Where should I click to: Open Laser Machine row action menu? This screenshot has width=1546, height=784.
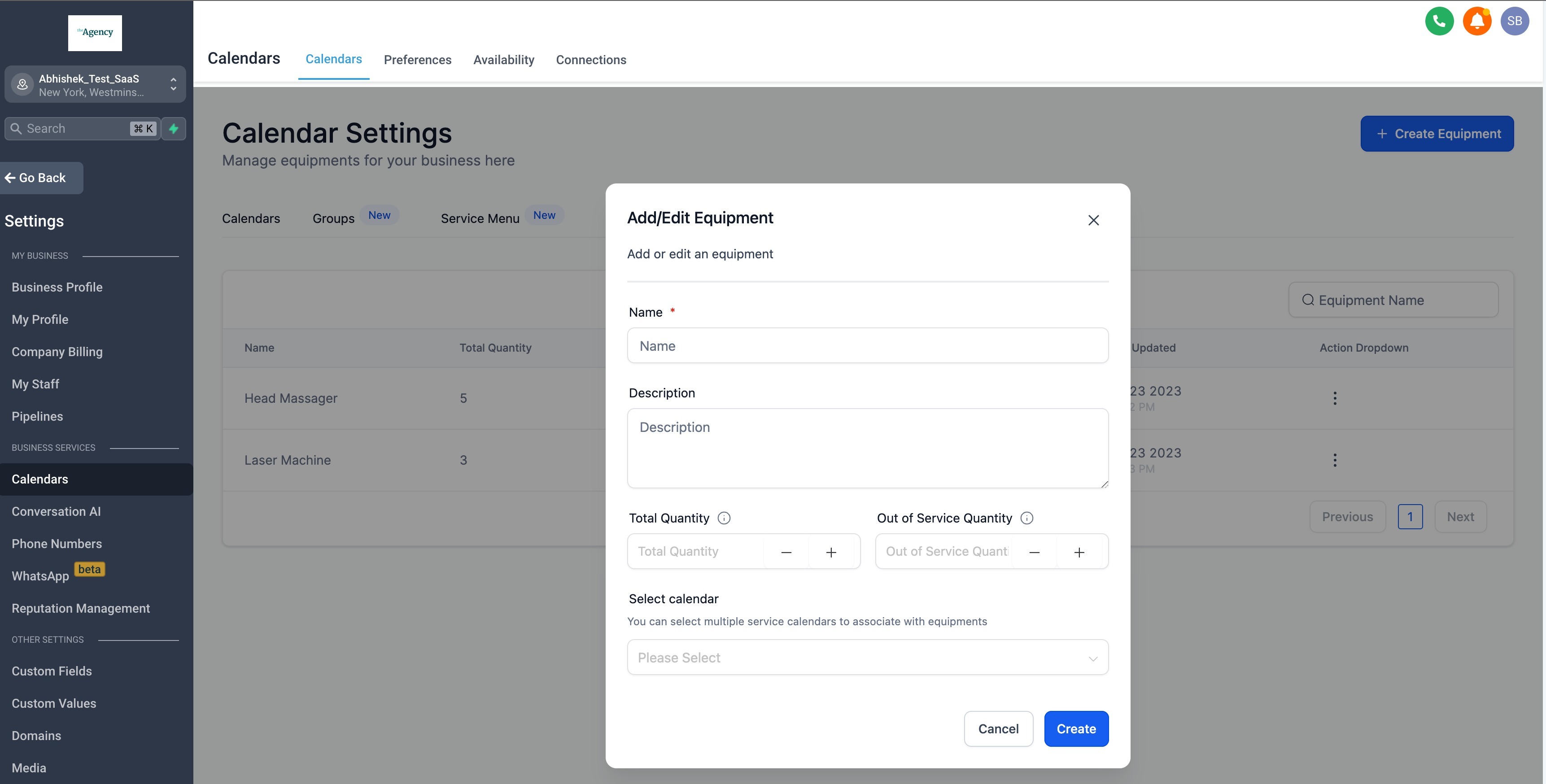pyautogui.click(x=1334, y=460)
